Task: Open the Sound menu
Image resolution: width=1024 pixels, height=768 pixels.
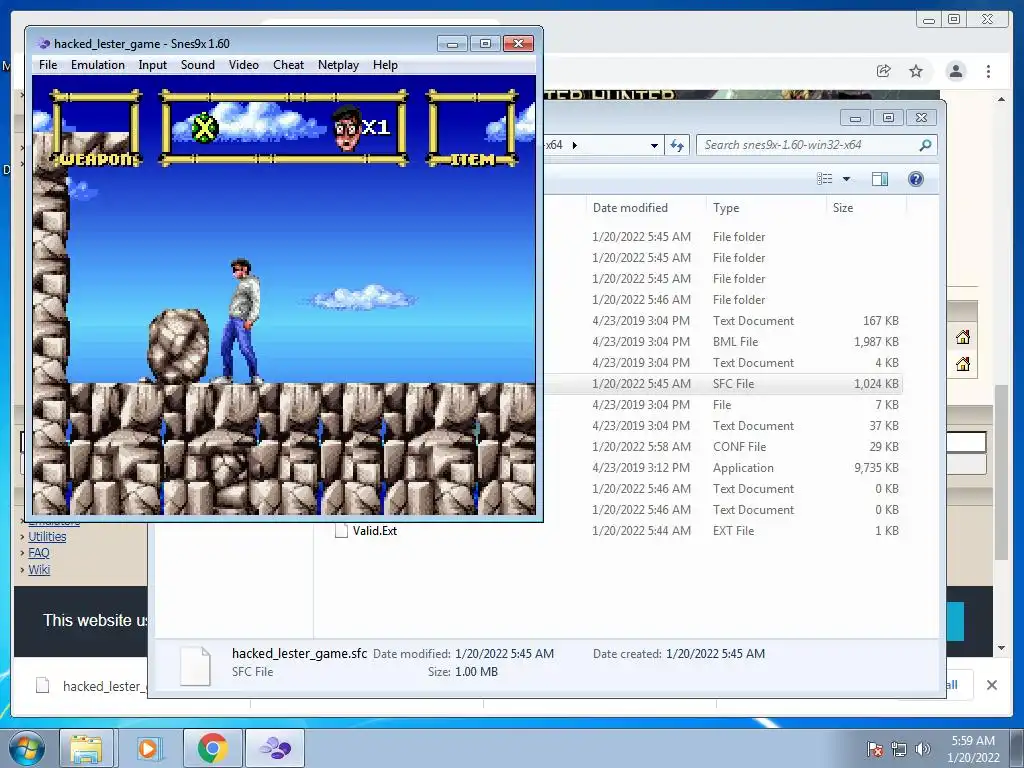Action: tap(197, 65)
